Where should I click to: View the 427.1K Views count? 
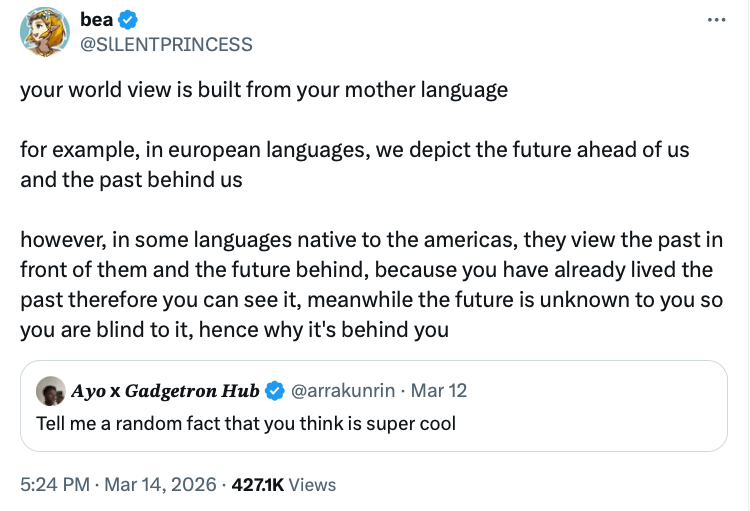[x=283, y=484]
